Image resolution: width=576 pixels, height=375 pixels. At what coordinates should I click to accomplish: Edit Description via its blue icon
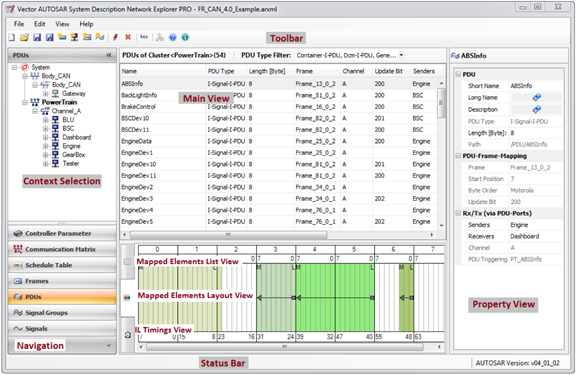click(537, 109)
